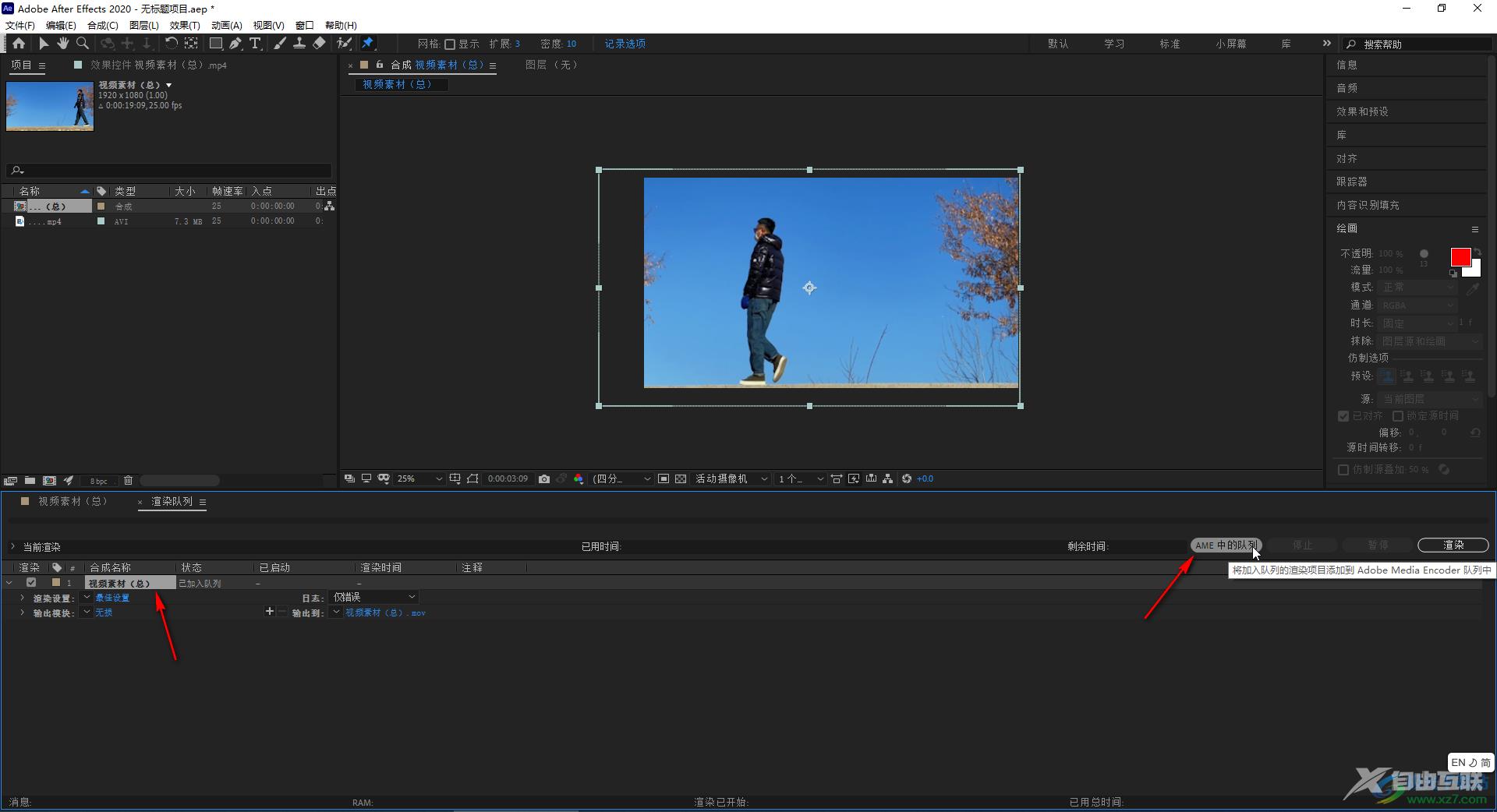
Task: Expand the 渲染设置 details arrow
Action: tap(22, 598)
